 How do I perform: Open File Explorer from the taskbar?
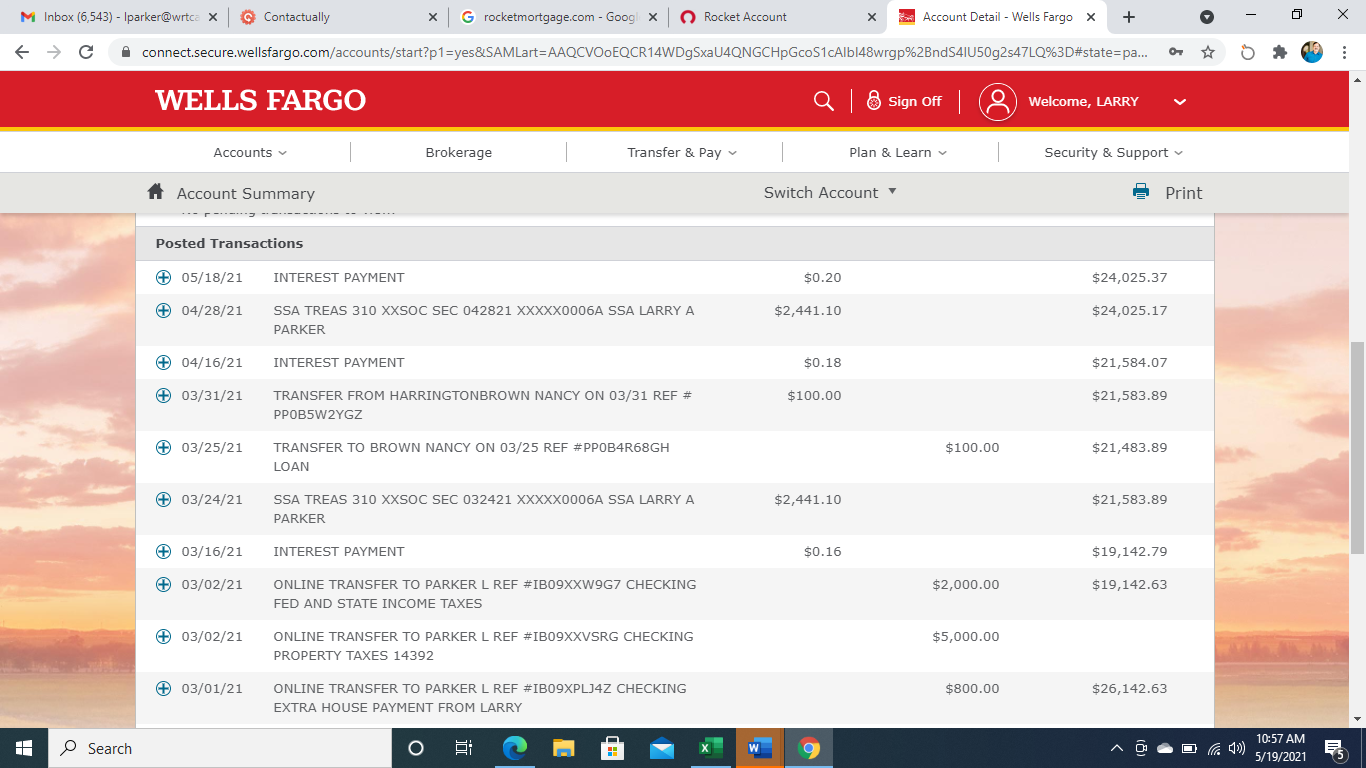[x=563, y=748]
